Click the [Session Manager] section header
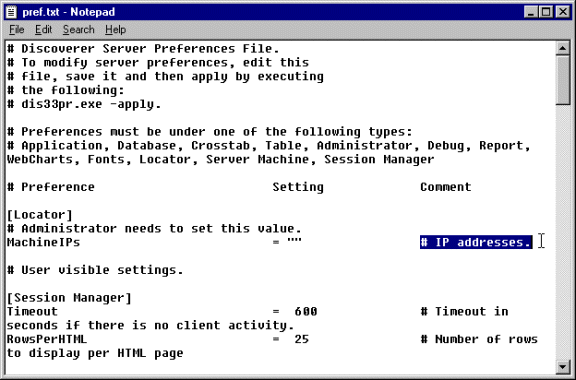Viewport: 576px width, 380px height. coord(69,298)
